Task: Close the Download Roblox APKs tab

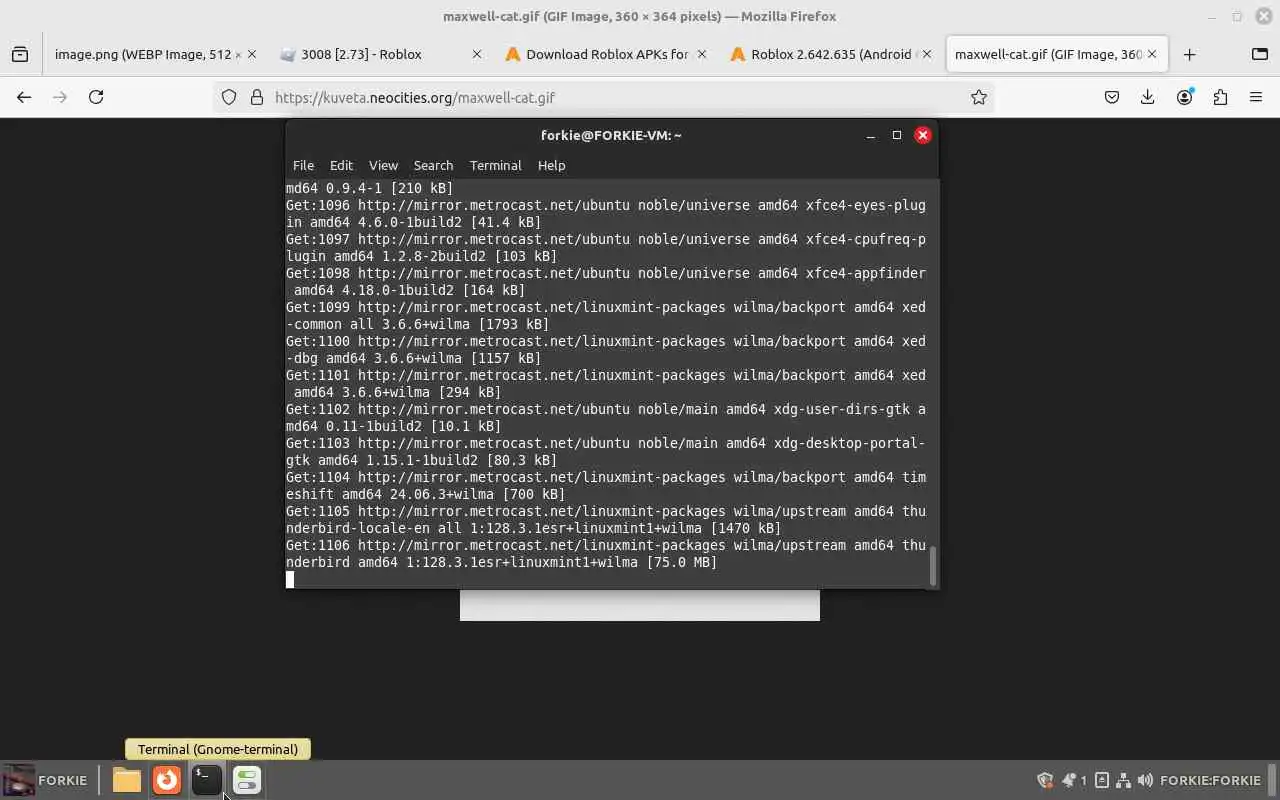Action: point(702,54)
